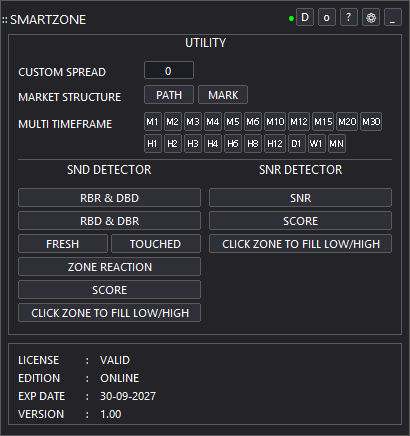
Task: Click the o button in header
Action: 327,17
